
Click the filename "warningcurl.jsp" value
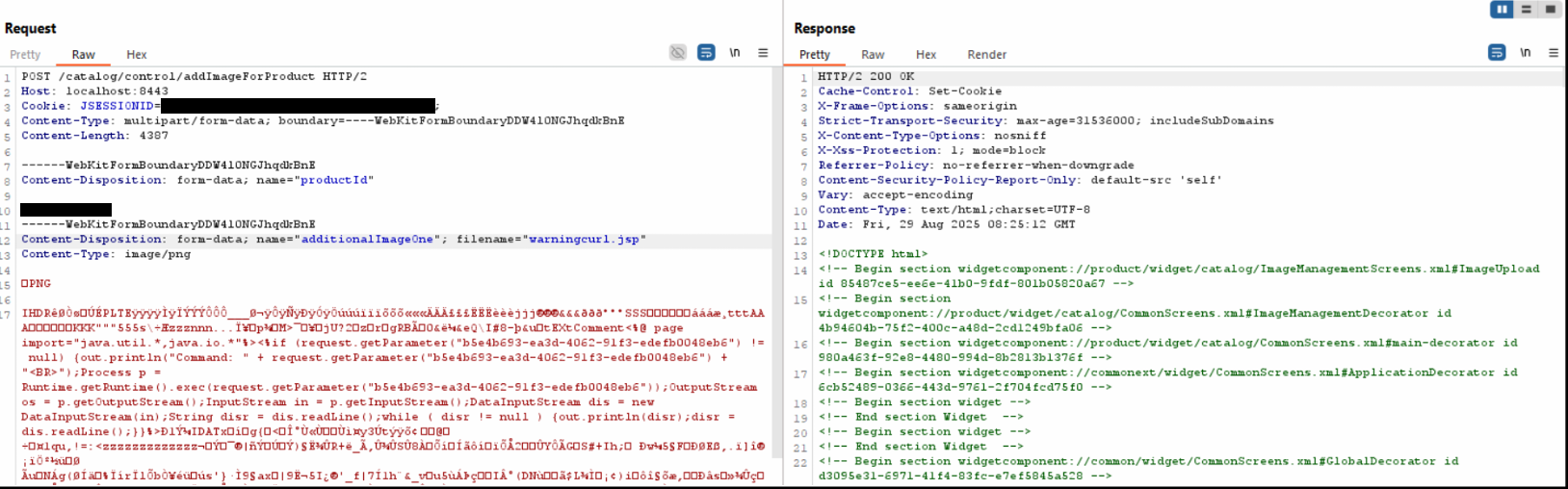coord(584,240)
